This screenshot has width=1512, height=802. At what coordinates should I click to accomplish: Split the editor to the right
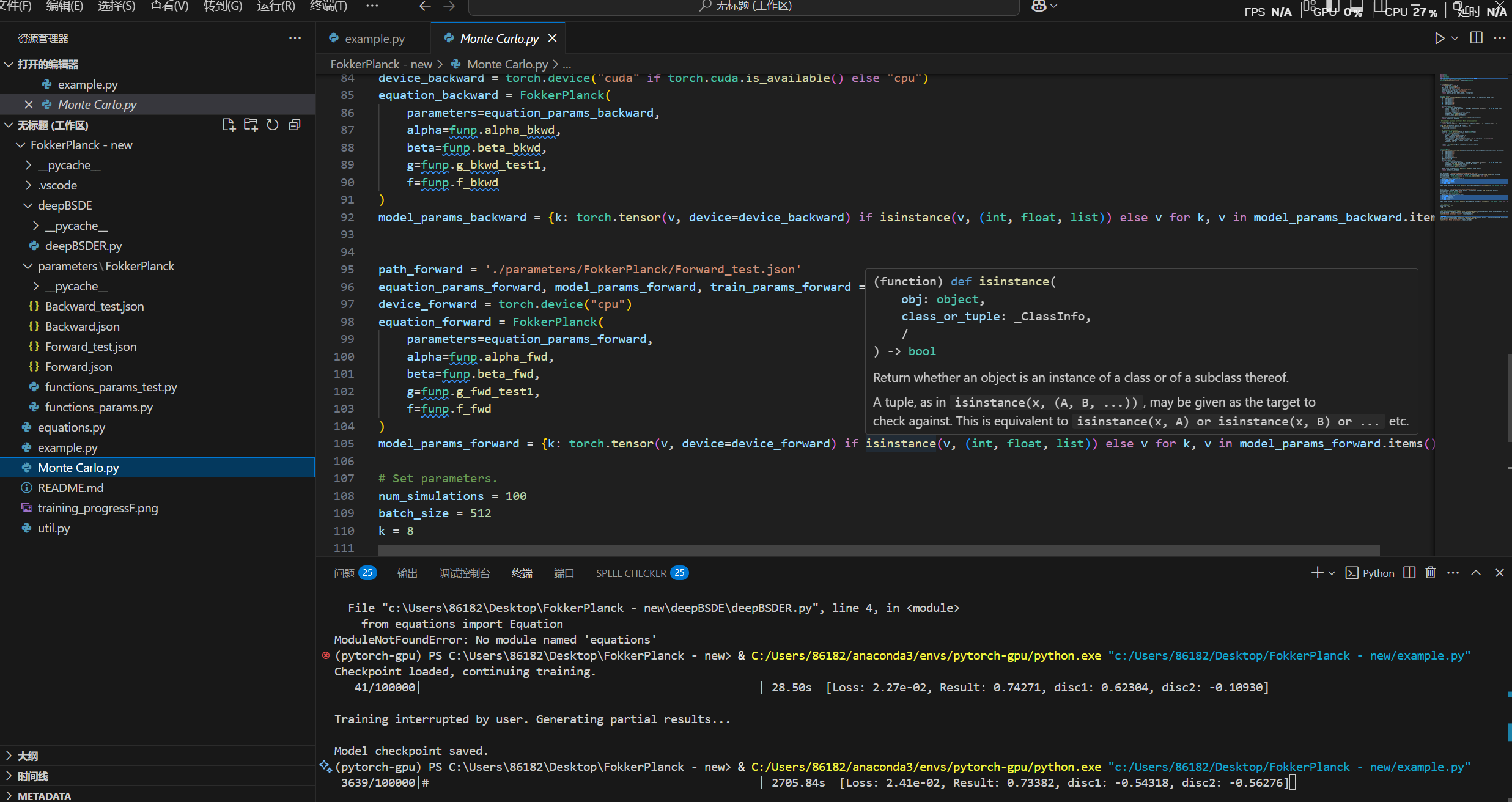(x=1476, y=39)
